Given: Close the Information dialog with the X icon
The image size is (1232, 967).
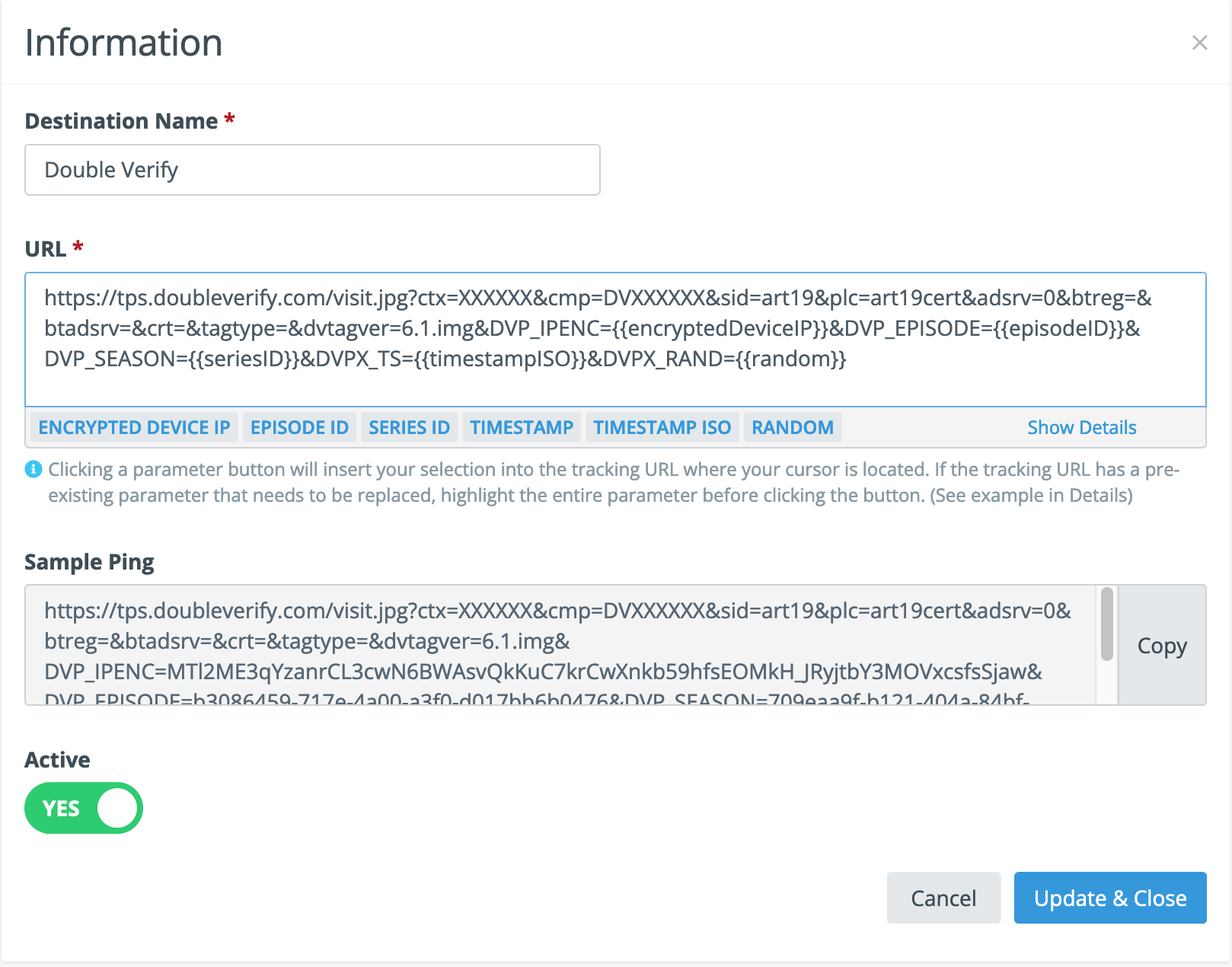Looking at the screenshot, I should [1199, 43].
